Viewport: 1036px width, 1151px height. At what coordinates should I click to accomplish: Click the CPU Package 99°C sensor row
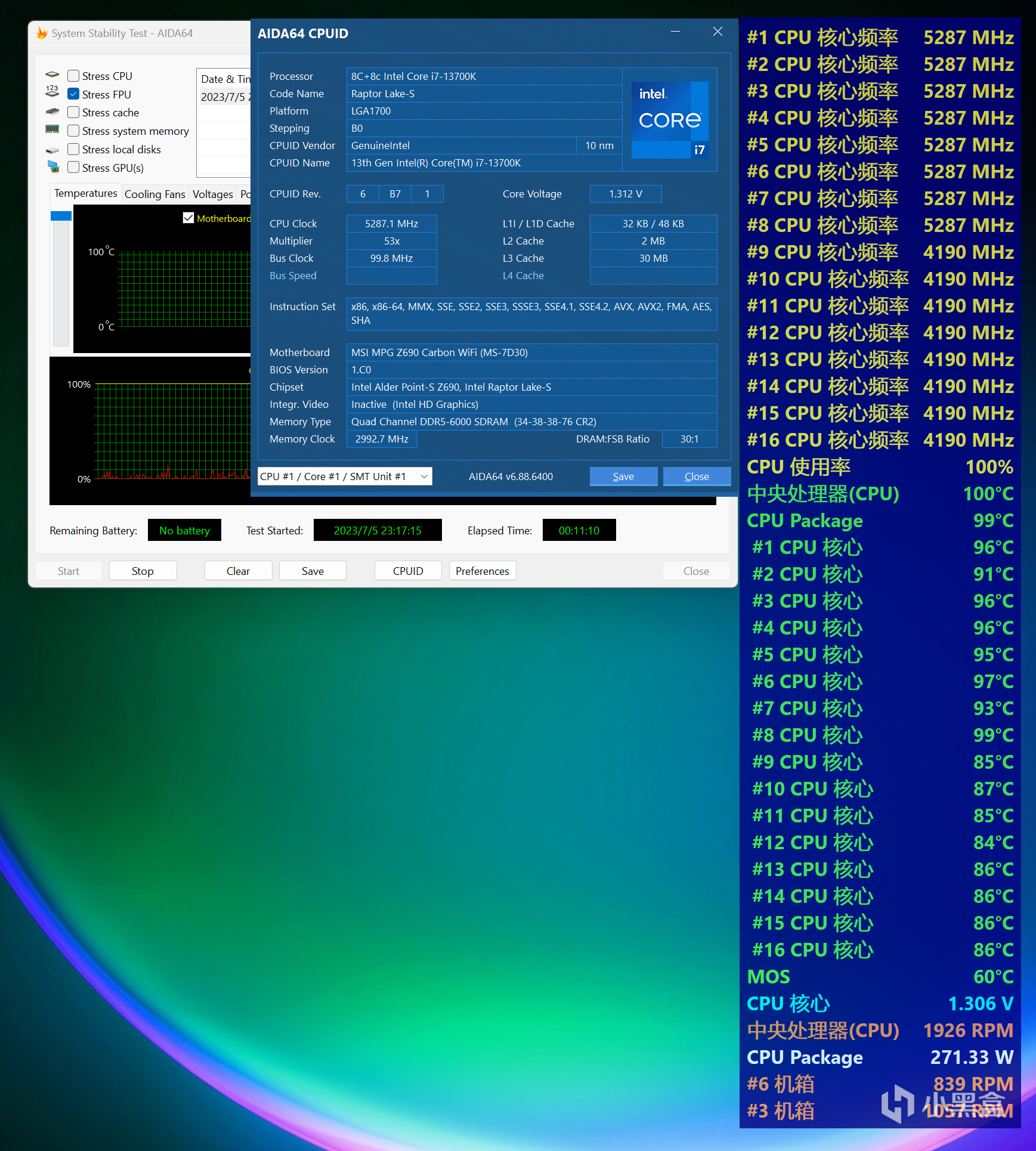coord(880,521)
